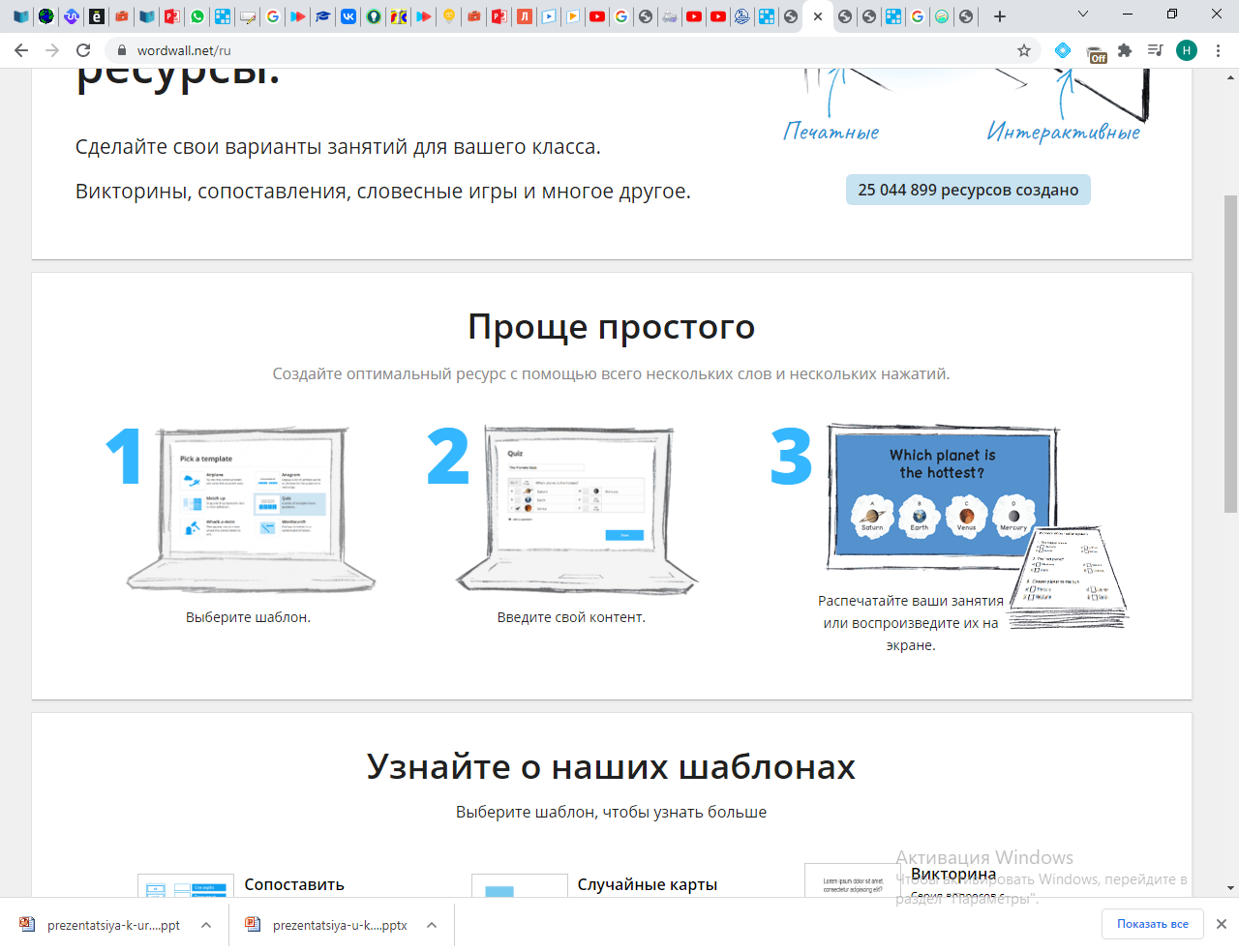This screenshot has height=952, width=1239.
Task: Open the Сопоставить template link
Action: (x=294, y=884)
